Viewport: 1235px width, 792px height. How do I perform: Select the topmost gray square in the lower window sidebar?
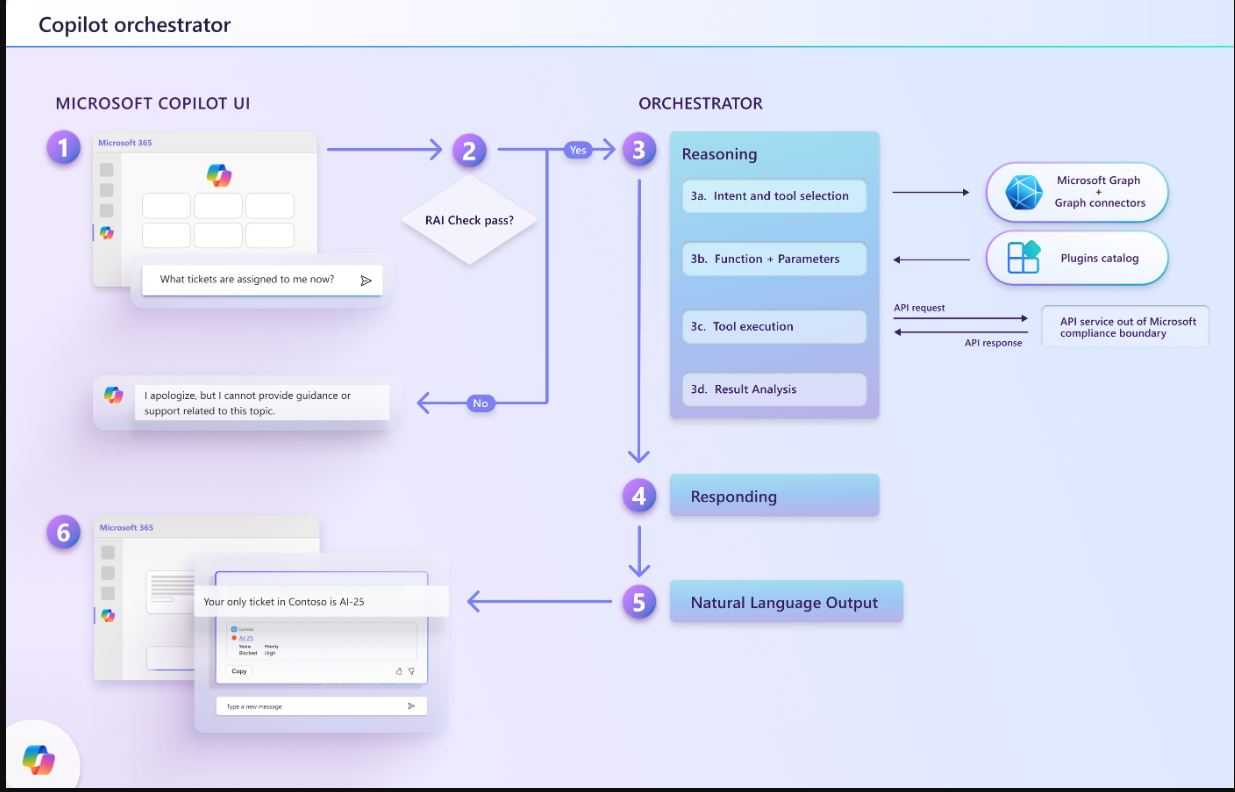coord(107,553)
